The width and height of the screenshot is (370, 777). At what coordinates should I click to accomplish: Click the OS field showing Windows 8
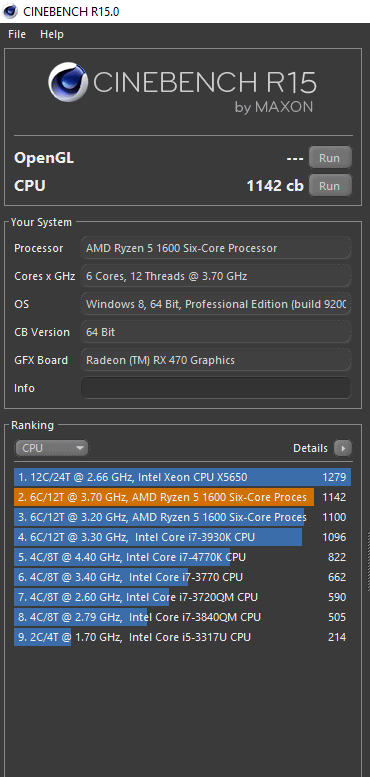[x=216, y=304]
